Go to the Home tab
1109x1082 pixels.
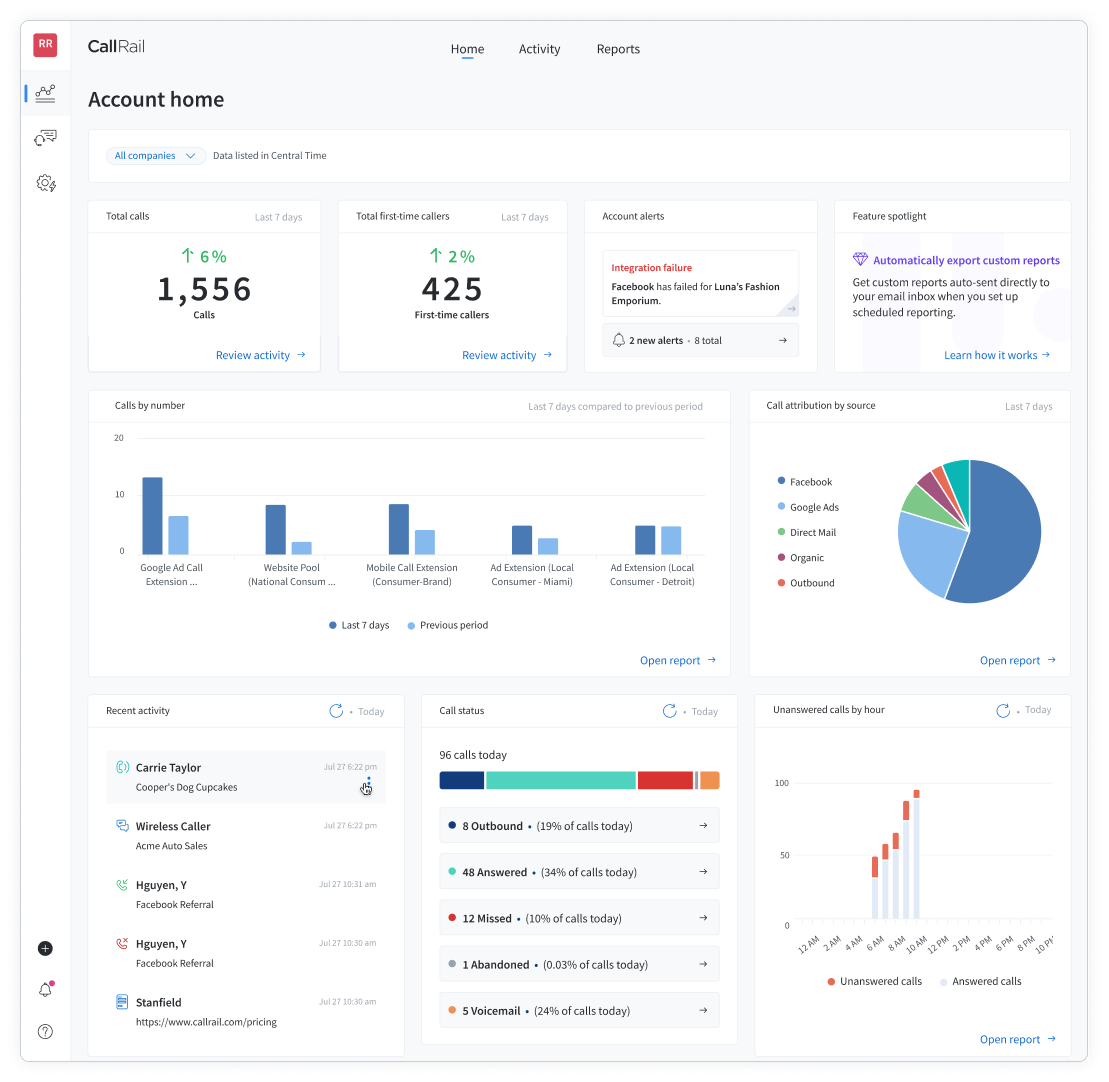468,49
